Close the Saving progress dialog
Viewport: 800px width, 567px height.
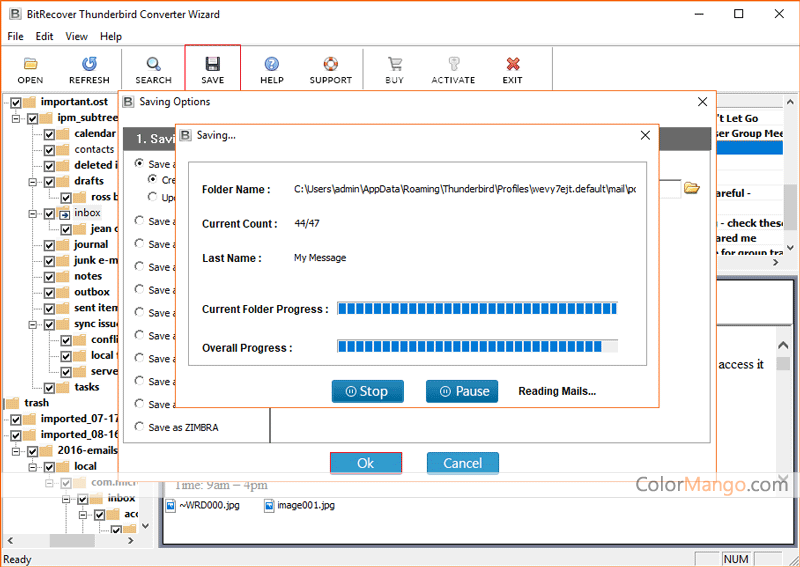[645, 135]
